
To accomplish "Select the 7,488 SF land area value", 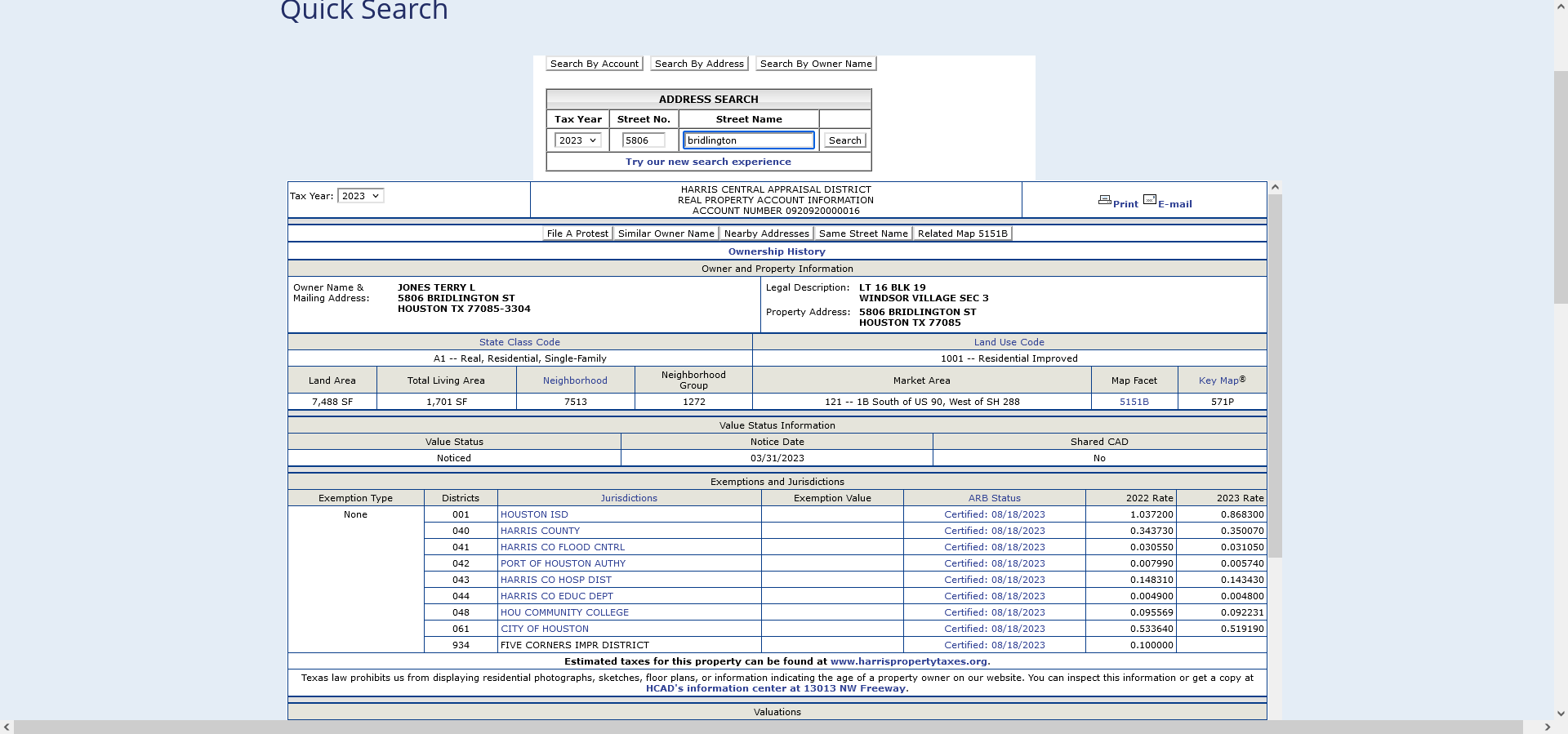I will 332,402.
